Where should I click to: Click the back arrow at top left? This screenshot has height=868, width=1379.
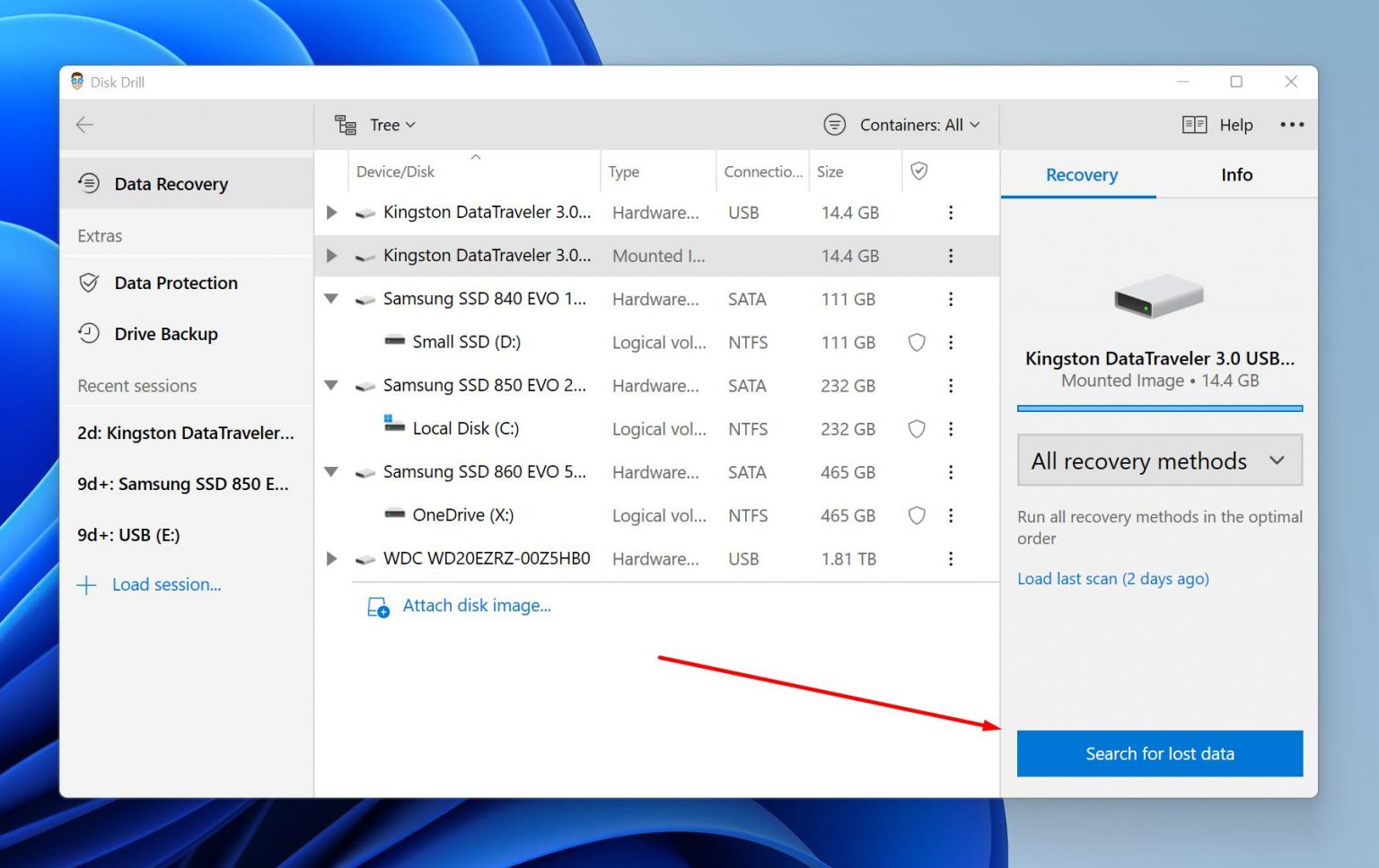83,124
